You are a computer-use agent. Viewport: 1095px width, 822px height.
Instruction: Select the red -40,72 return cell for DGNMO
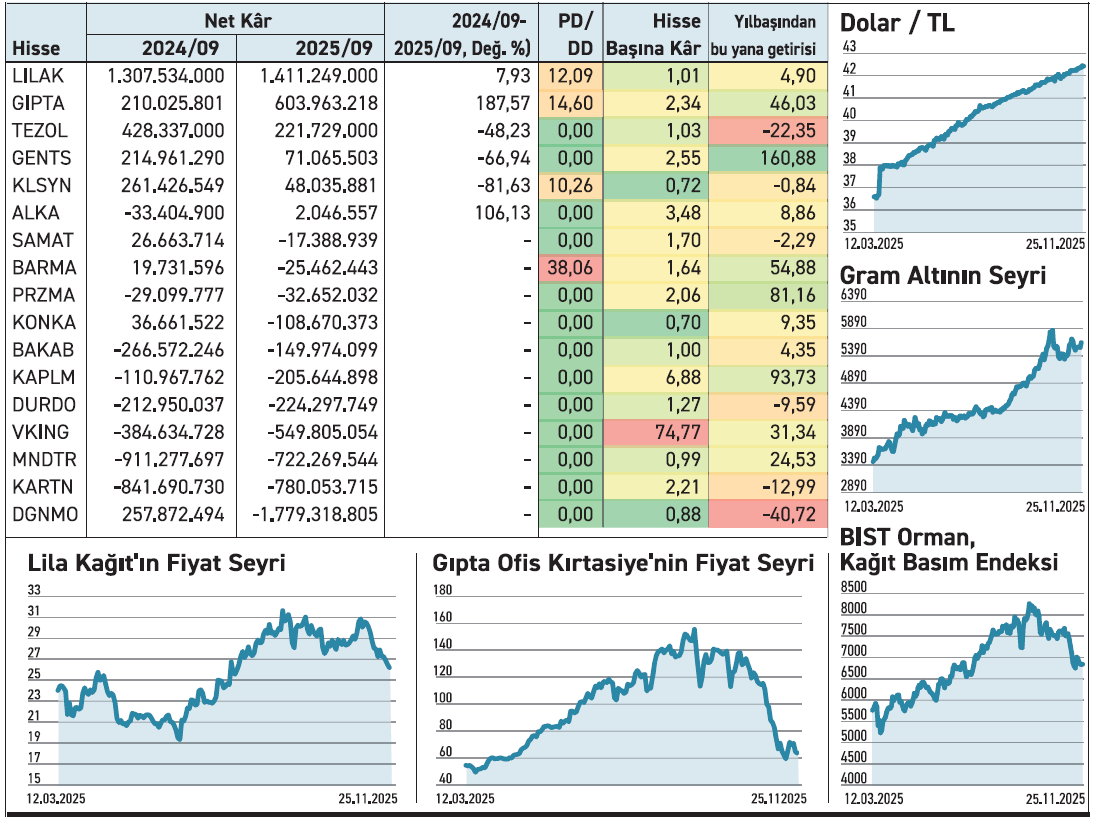(768, 514)
